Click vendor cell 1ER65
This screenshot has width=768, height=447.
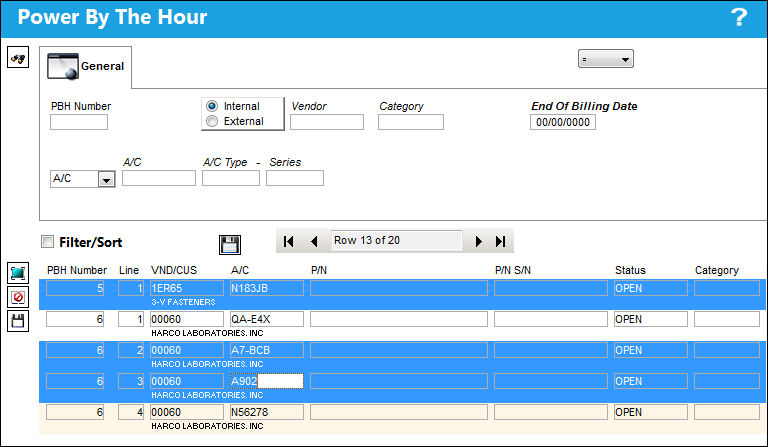(187, 288)
